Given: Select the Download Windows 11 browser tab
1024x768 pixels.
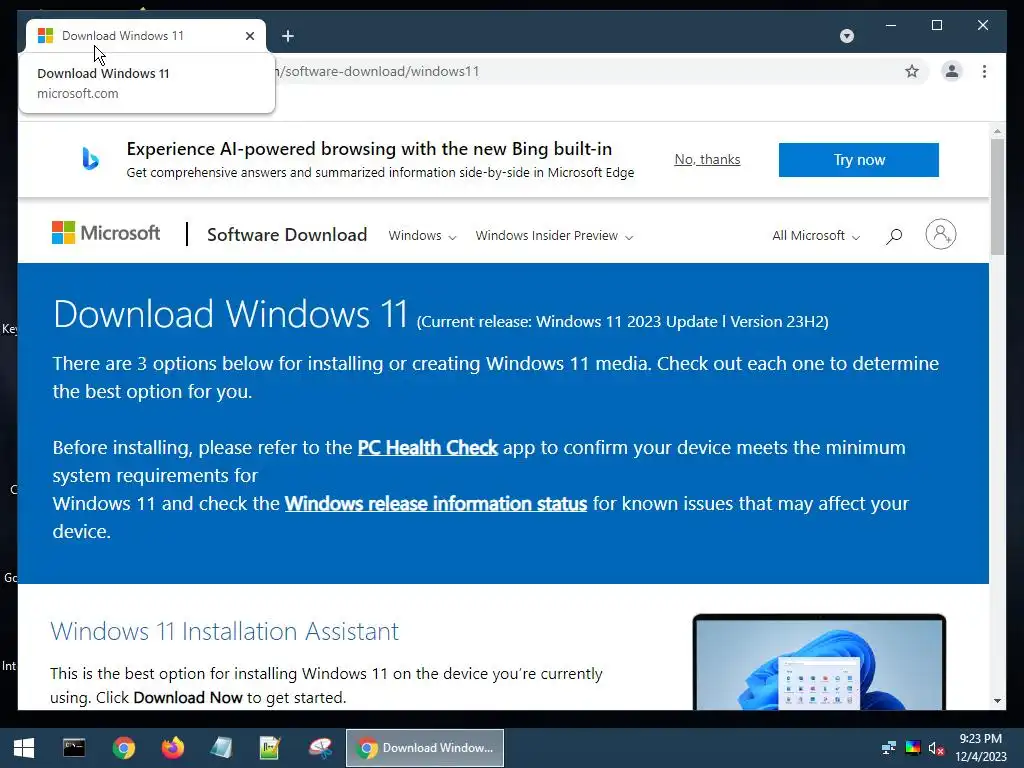Looking at the screenshot, I should pyautogui.click(x=146, y=36).
